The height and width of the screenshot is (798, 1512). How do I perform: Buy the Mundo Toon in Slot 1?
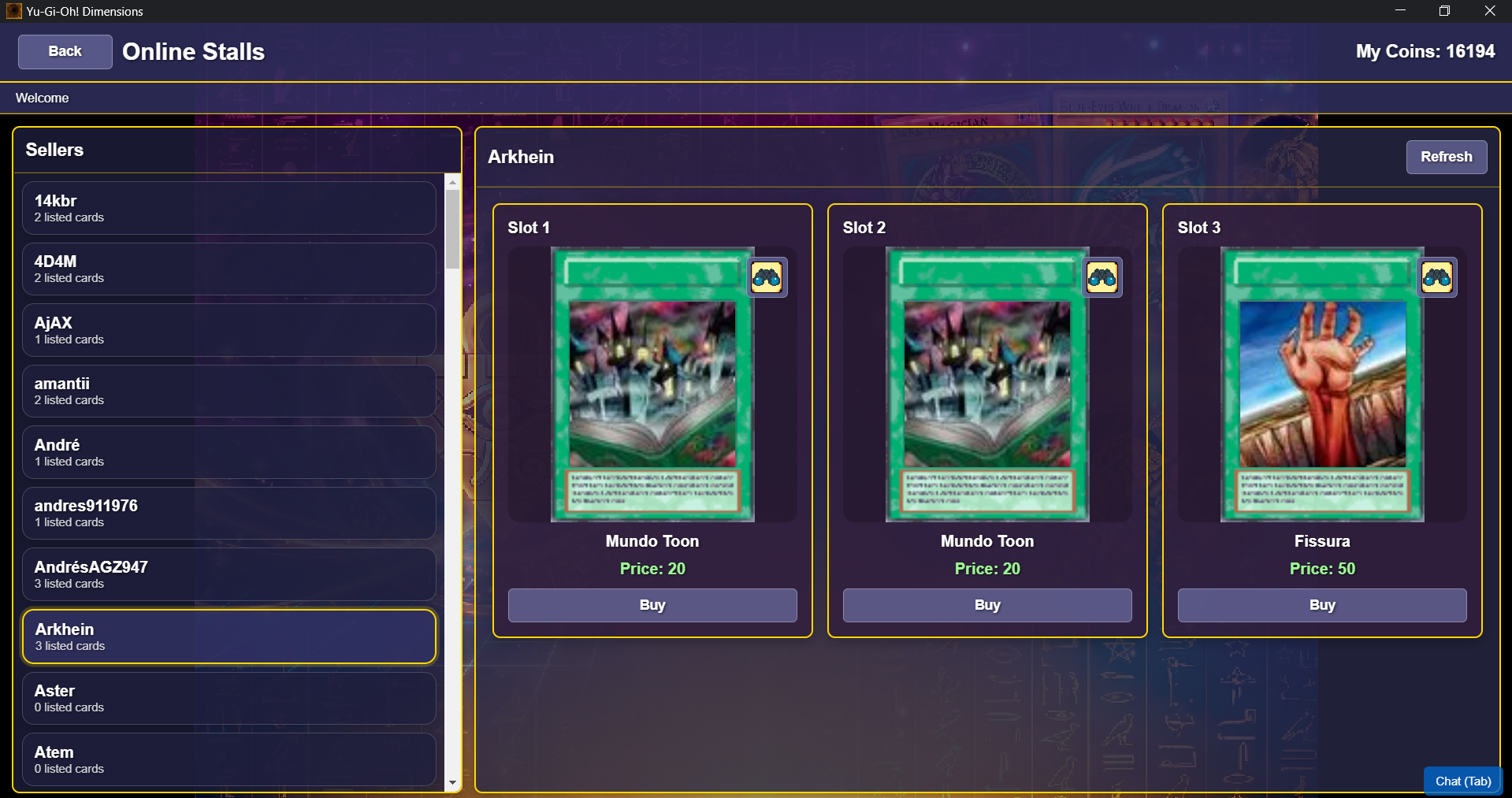click(x=652, y=605)
